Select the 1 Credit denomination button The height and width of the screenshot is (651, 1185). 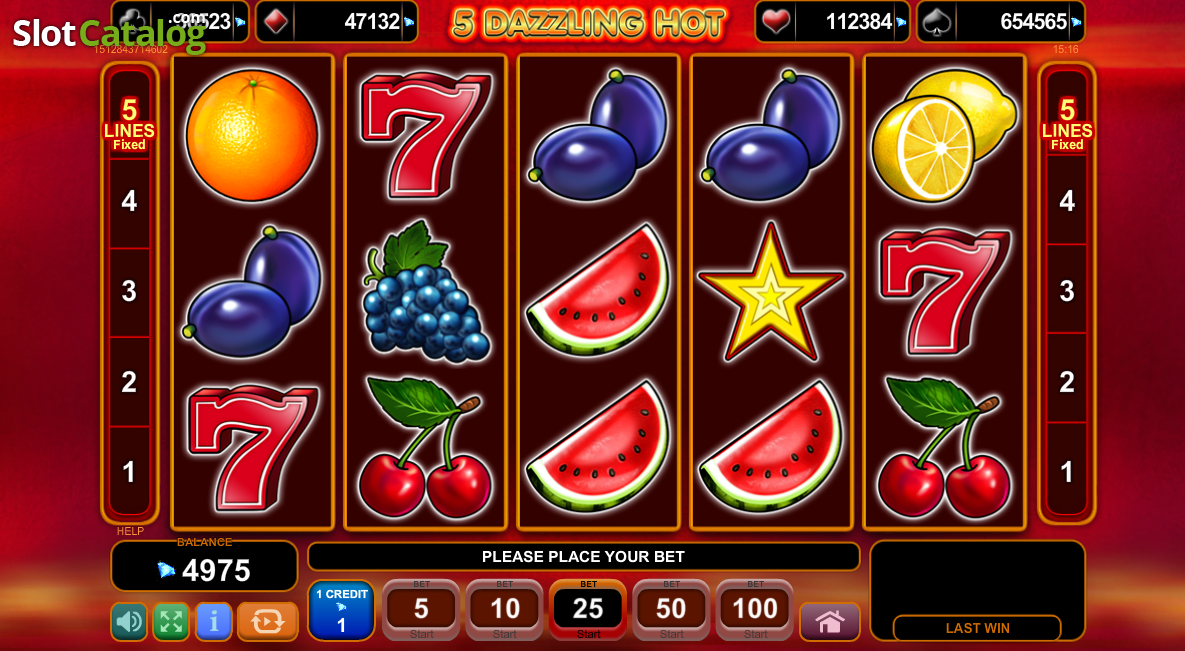[342, 610]
